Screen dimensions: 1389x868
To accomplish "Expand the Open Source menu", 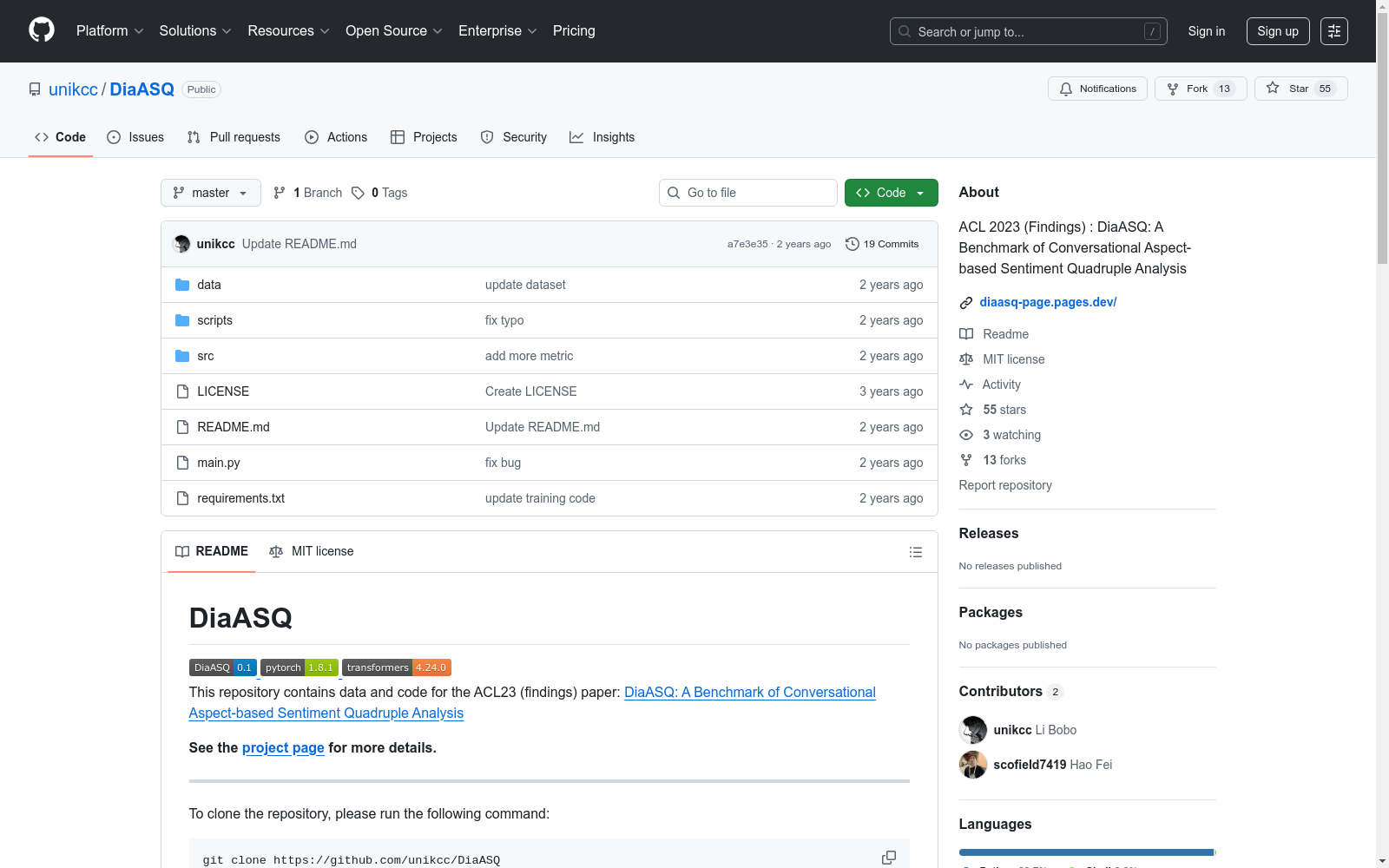I will pos(394,31).
